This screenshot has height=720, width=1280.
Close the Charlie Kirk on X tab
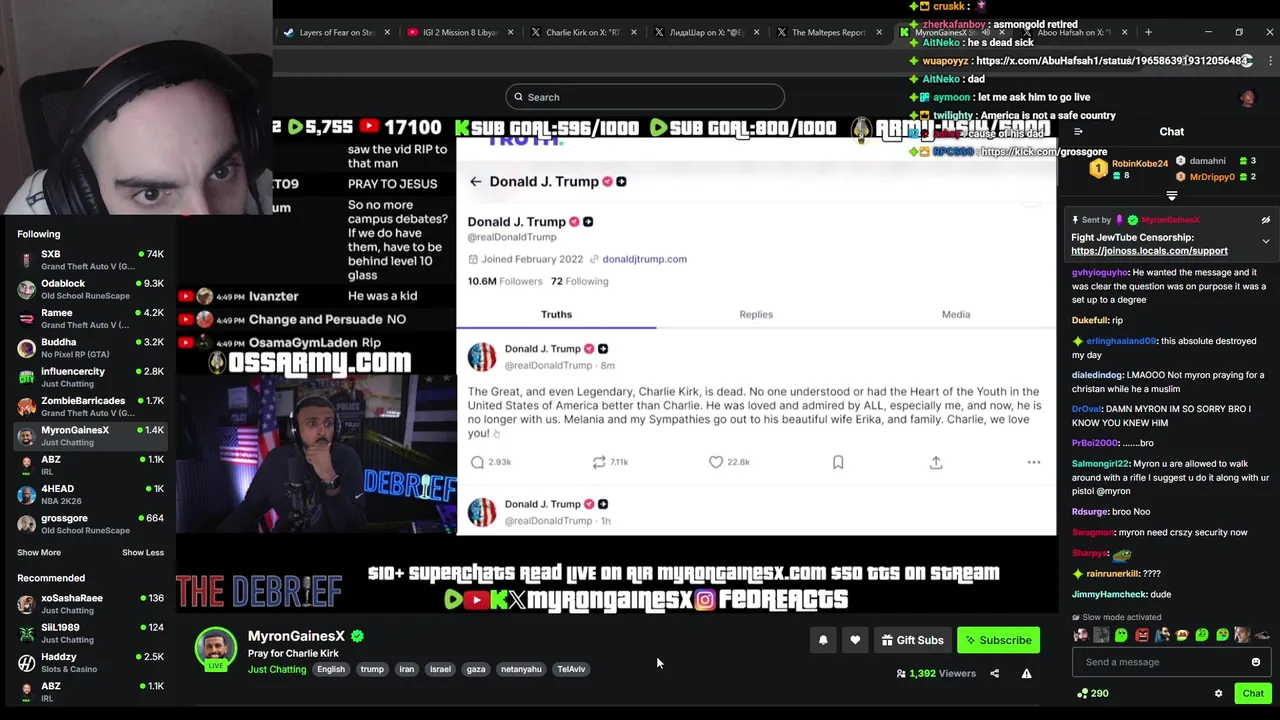point(634,32)
